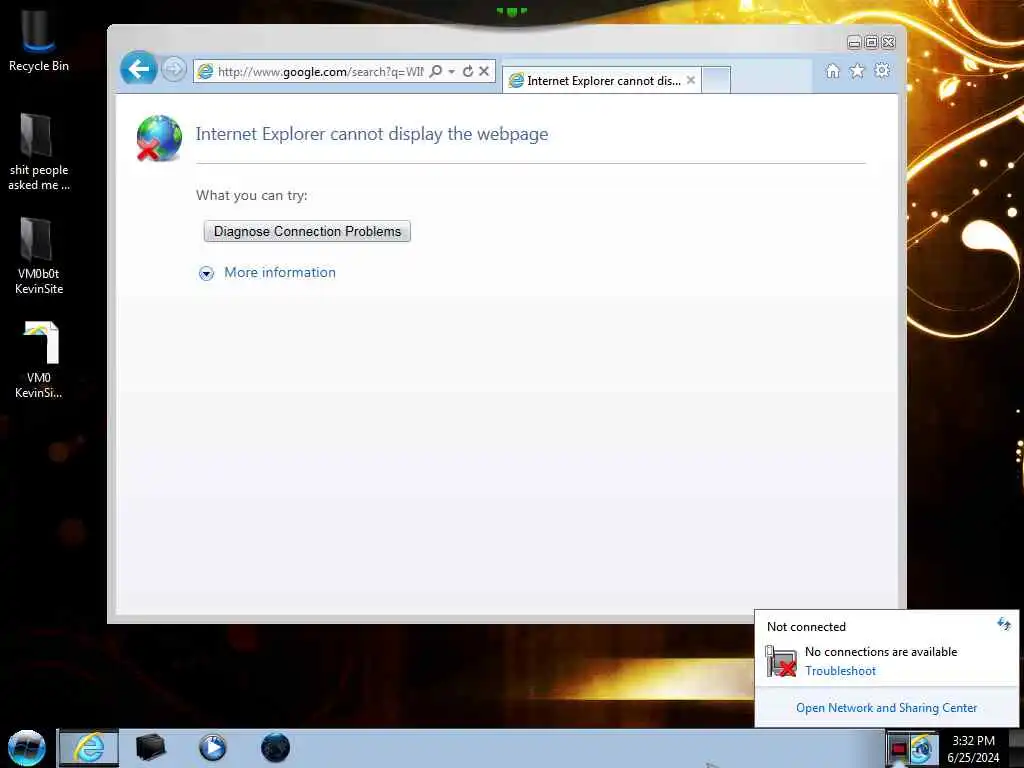The image size is (1024, 768).
Task: Maximize the Internet Explorer window
Action: (871, 42)
